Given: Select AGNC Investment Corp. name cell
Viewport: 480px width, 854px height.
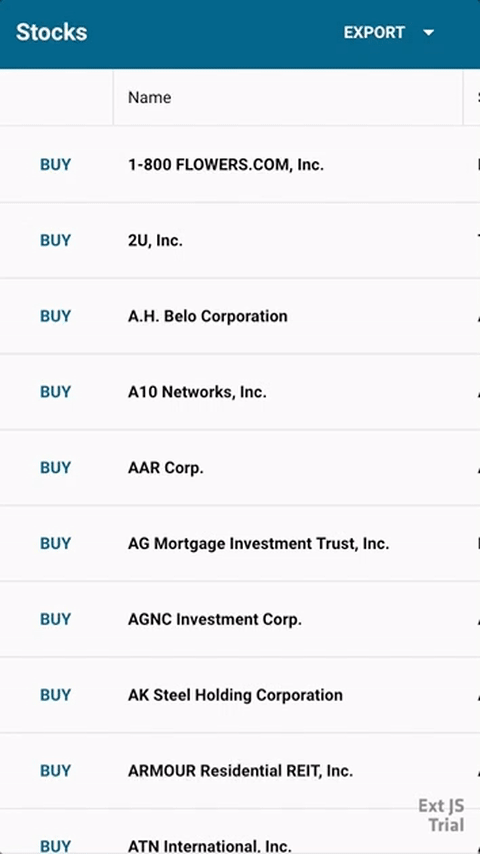Looking at the screenshot, I should [x=288, y=619].
